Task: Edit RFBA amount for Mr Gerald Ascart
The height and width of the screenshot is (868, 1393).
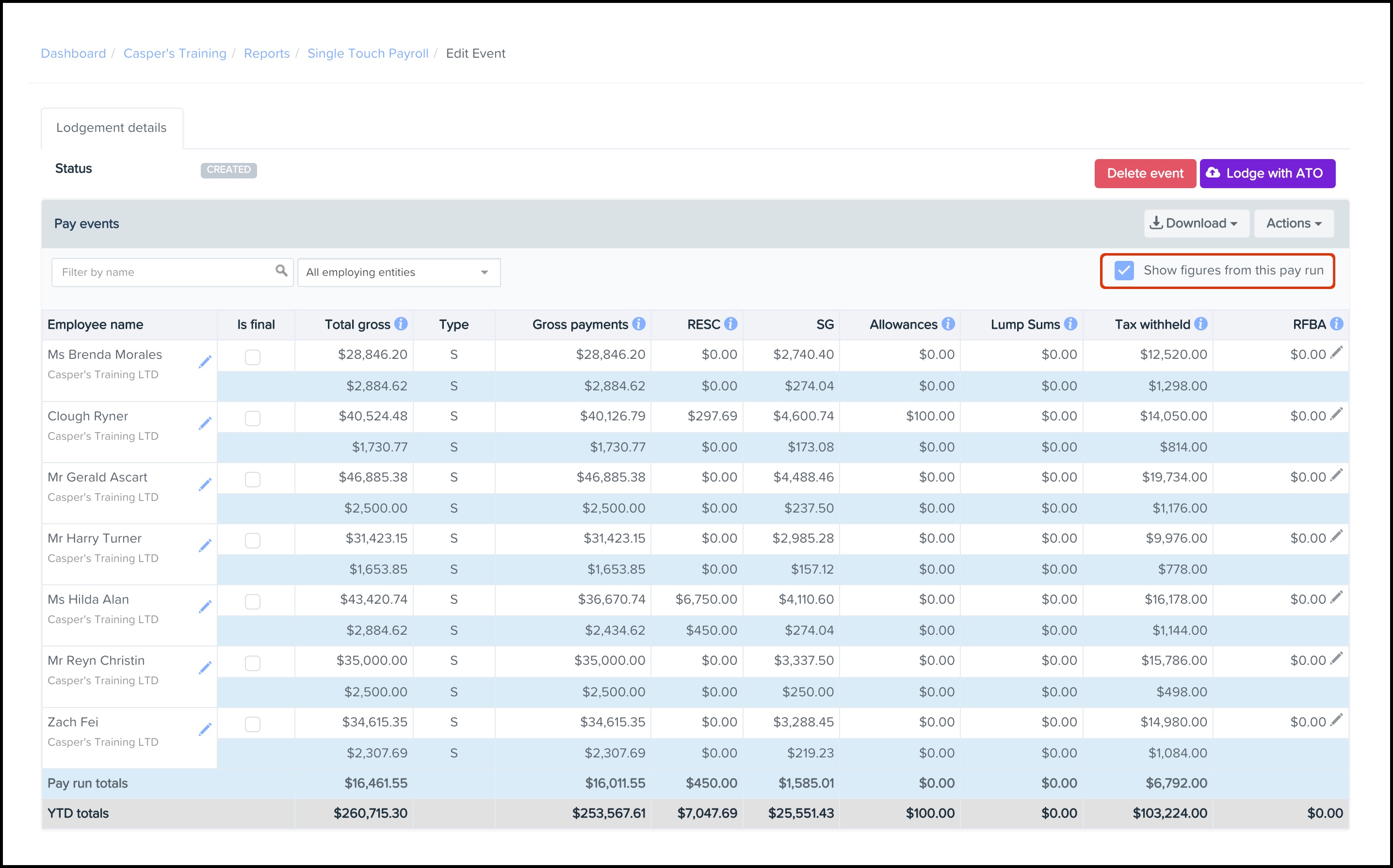Action: pos(1337,475)
